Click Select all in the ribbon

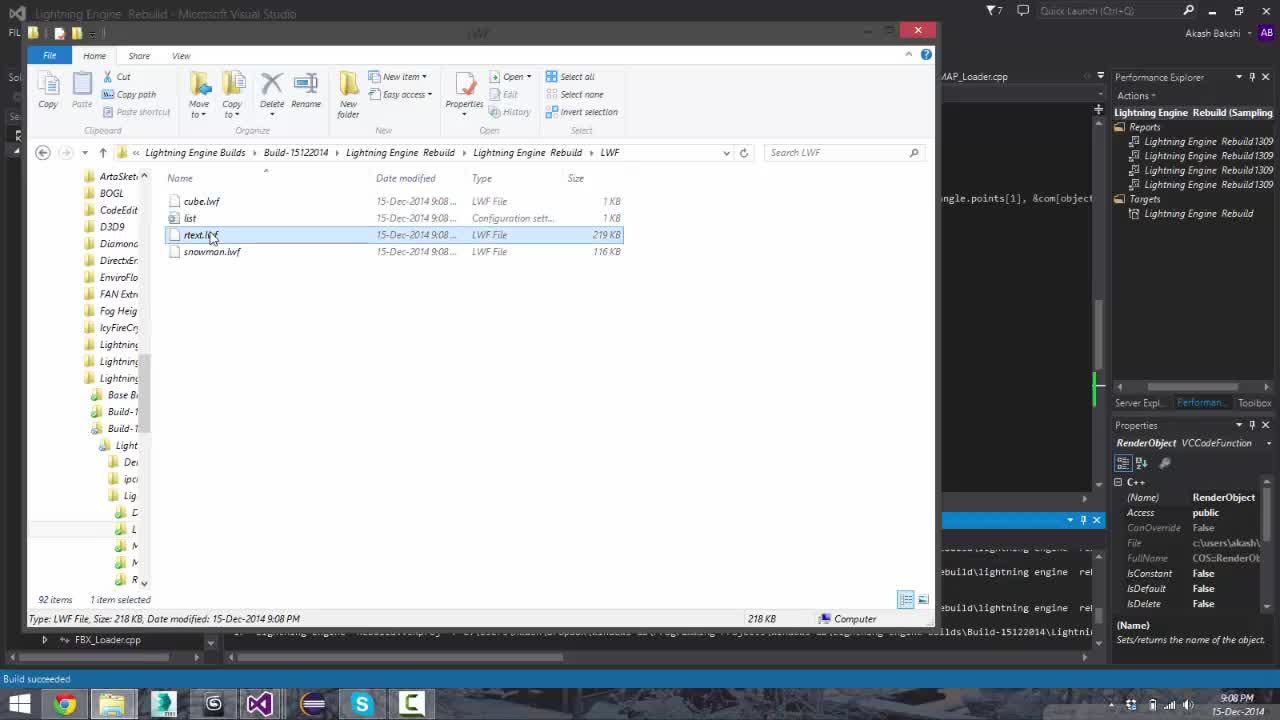[570, 77]
